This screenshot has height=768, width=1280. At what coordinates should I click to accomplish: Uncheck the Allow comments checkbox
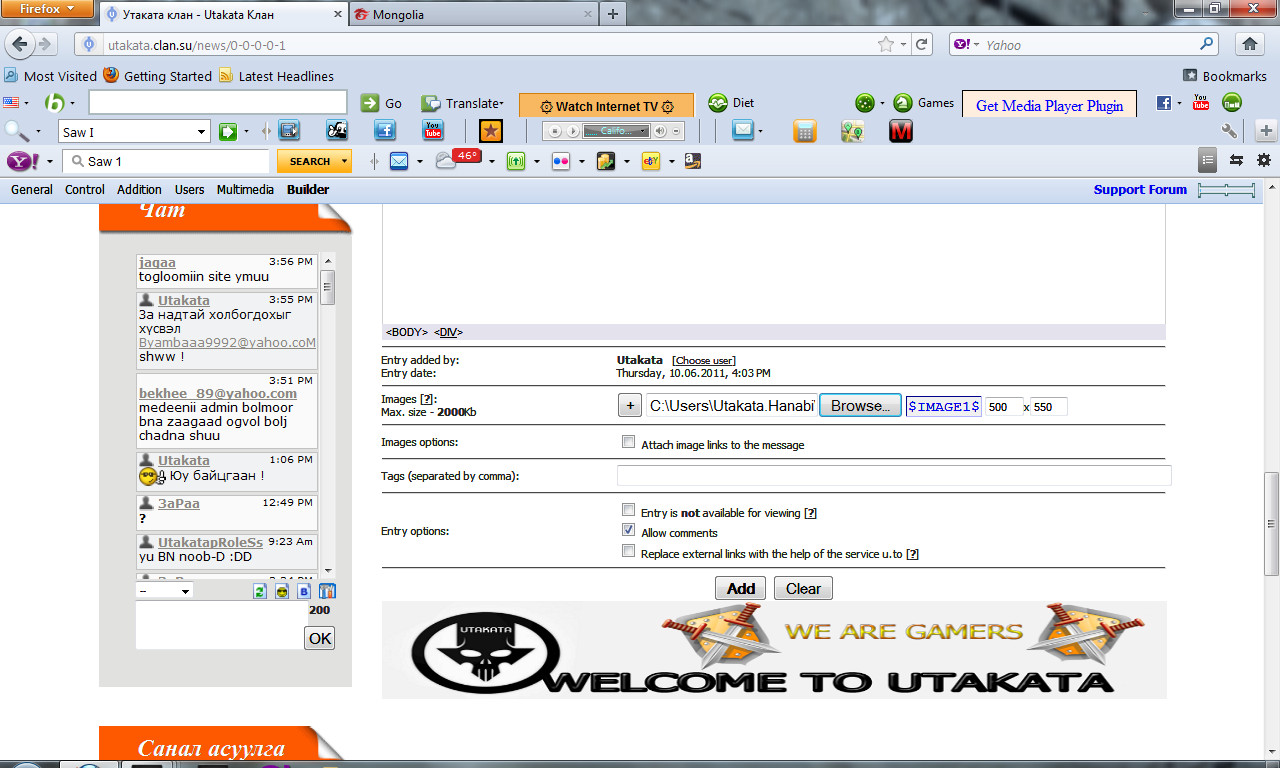[x=628, y=530]
